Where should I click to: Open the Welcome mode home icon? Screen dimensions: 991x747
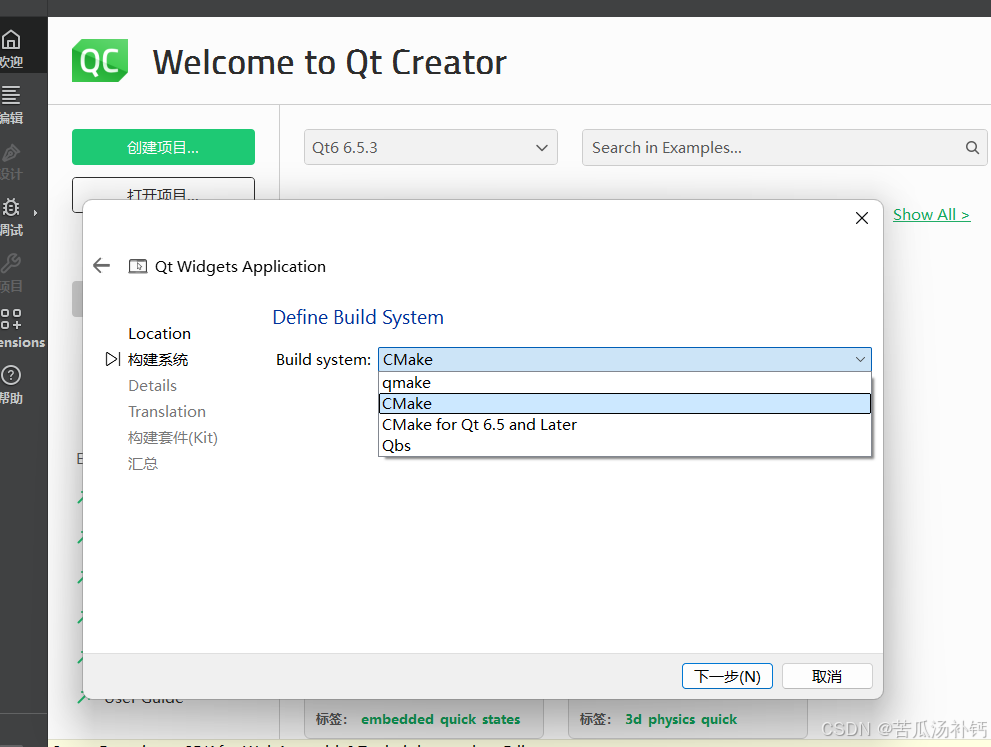pyautogui.click(x=11, y=40)
